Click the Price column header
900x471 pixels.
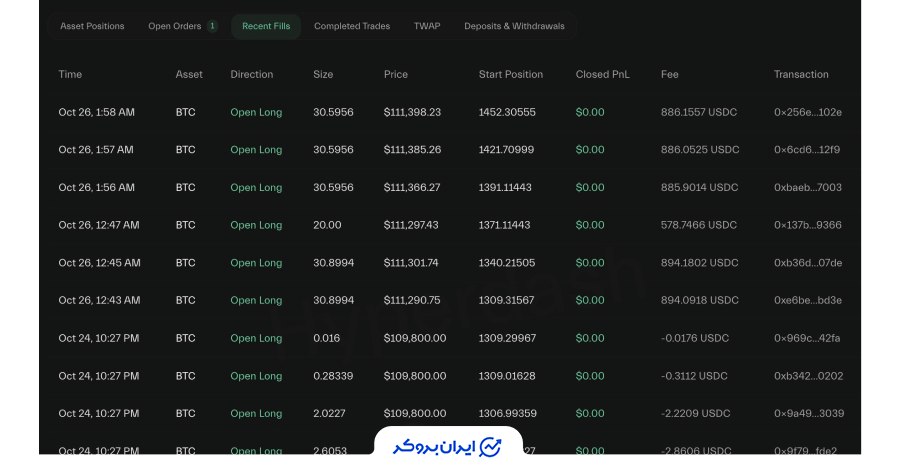tap(396, 74)
